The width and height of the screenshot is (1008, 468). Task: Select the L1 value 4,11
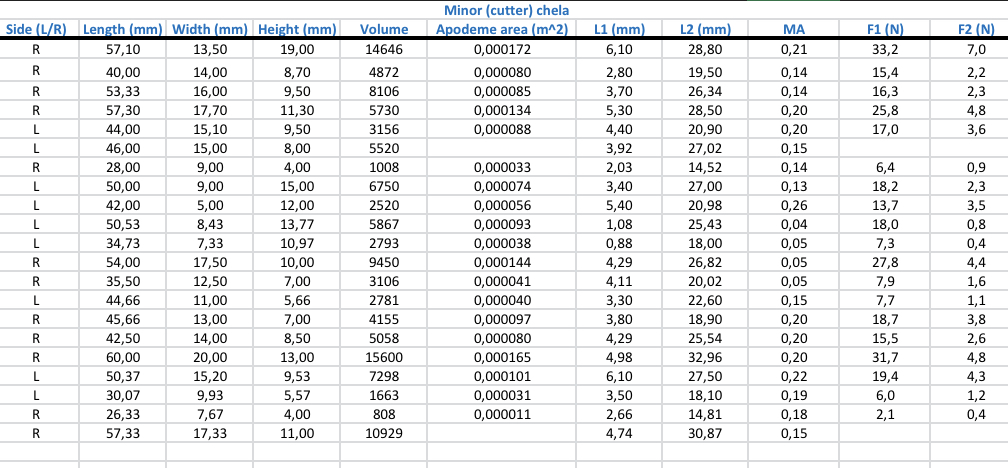point(619,282)
